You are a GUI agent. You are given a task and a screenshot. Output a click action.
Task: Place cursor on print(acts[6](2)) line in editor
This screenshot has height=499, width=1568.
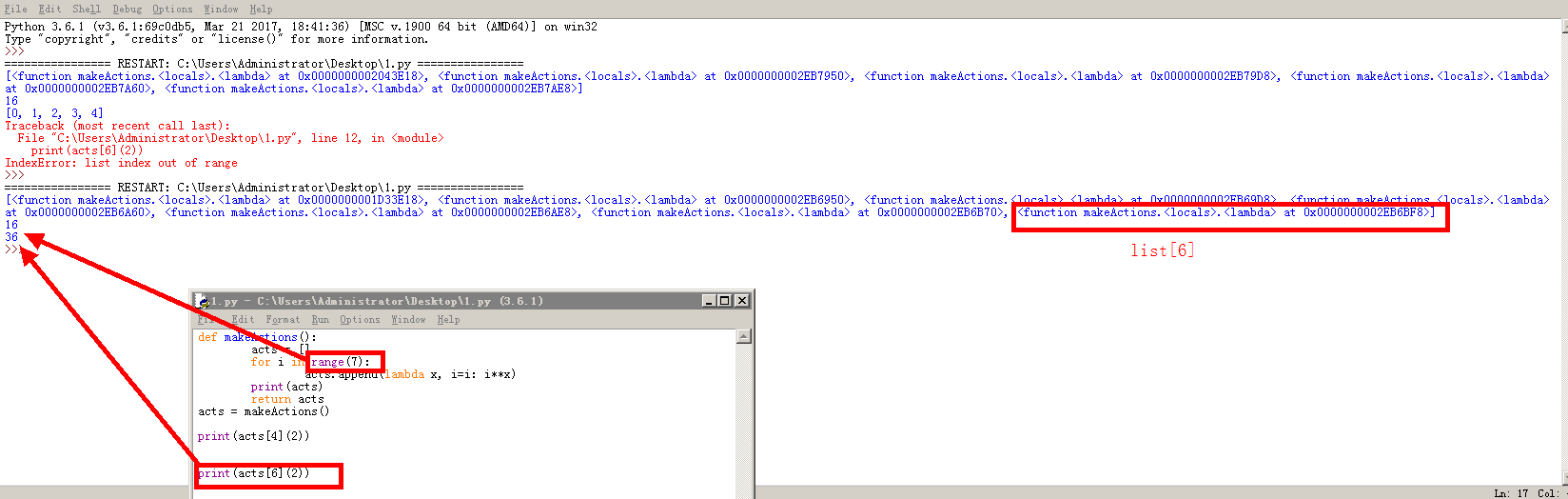pos(254,473)
